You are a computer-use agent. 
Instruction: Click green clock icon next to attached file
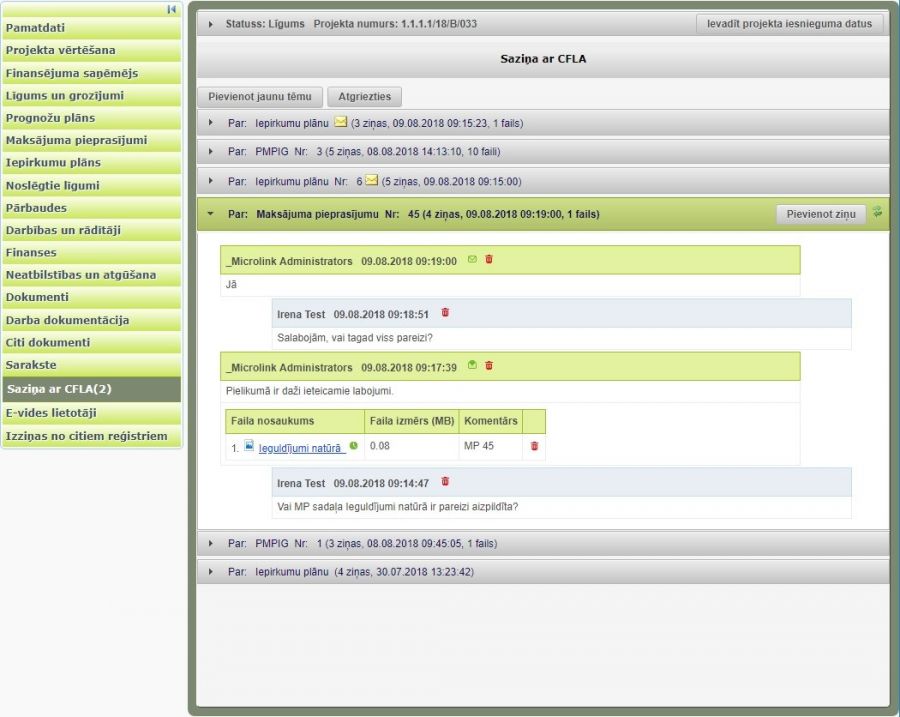tap(354, 446)
